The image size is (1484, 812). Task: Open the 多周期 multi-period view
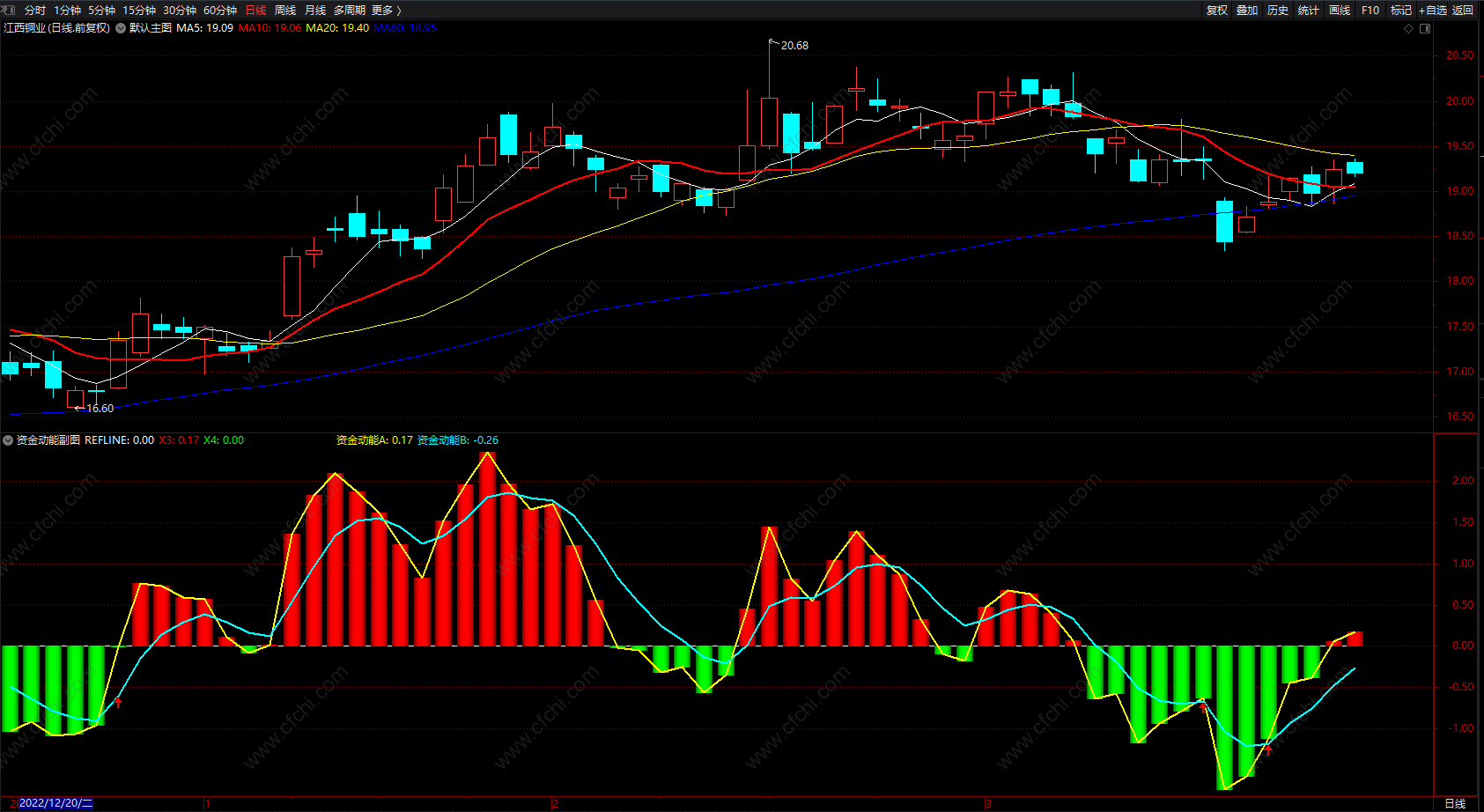click(350, 11)
